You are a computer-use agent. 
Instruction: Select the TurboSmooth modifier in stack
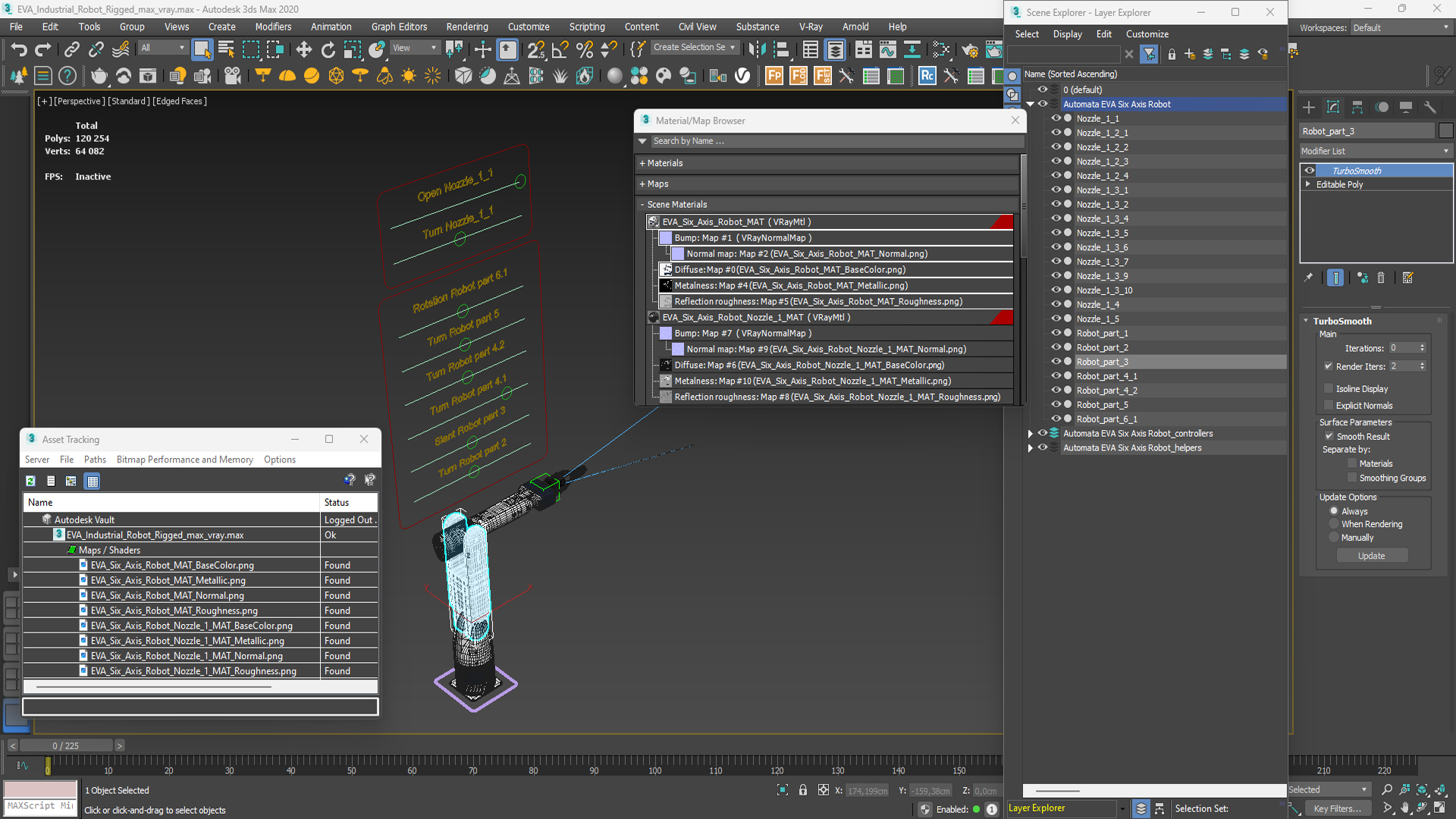(x=1356, y=170)
